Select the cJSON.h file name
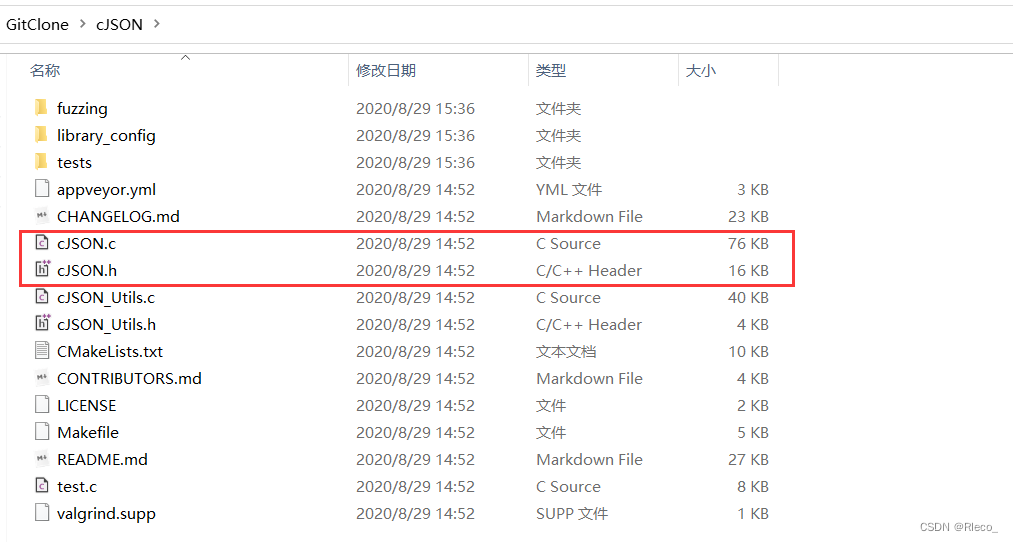This screenshot has height=542, width=1013. [87, 271]
